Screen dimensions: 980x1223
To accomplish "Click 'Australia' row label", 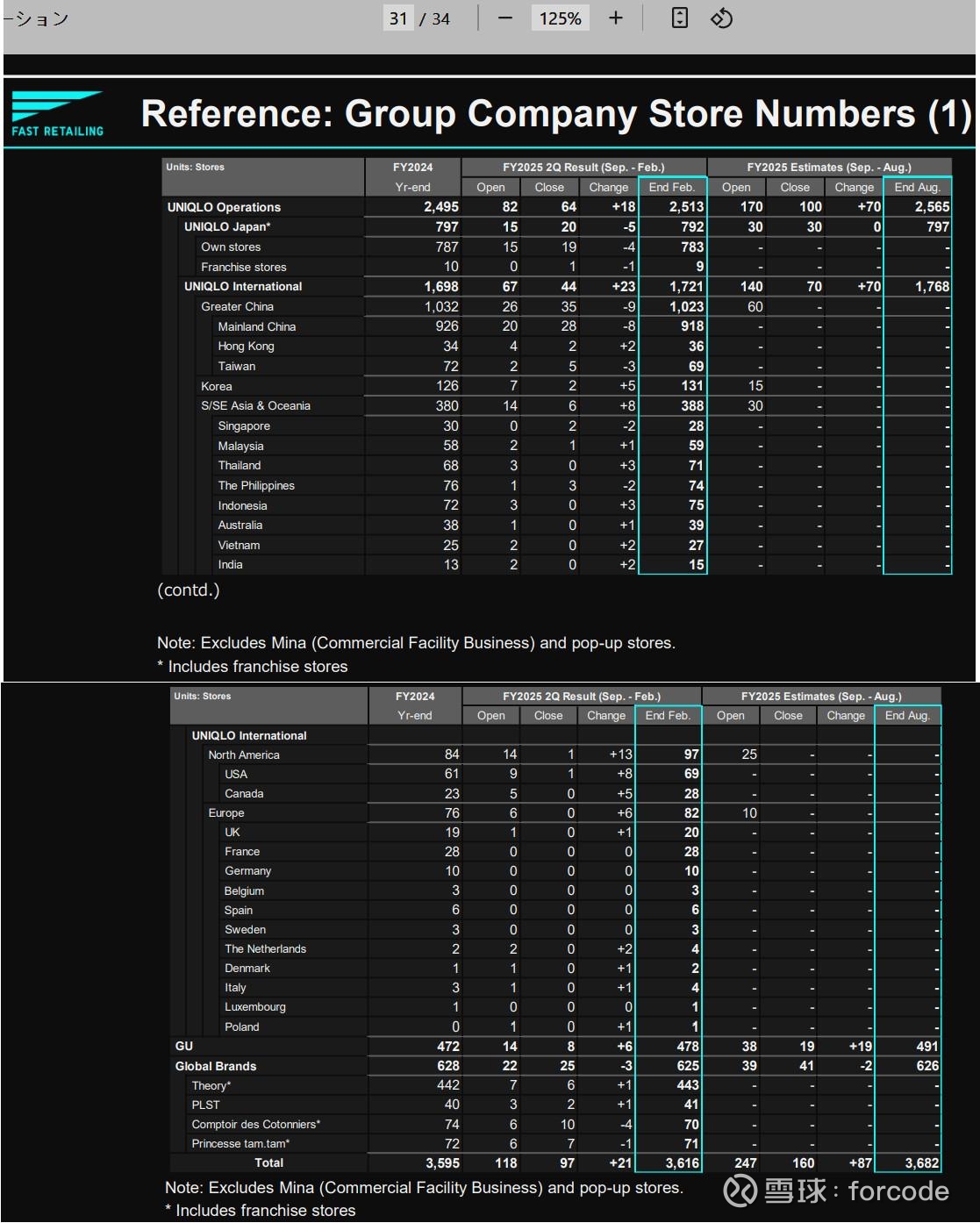I will (240, 526).
